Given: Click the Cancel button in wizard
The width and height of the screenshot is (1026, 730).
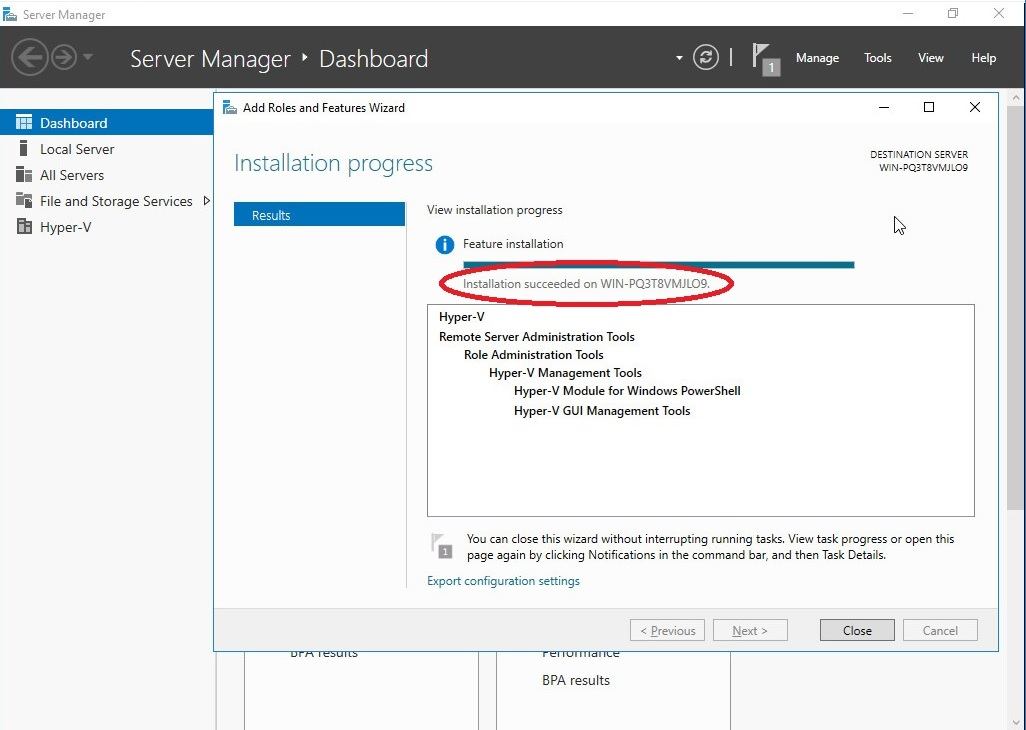Looking at the screenshot, I should [x=940, y=631].
